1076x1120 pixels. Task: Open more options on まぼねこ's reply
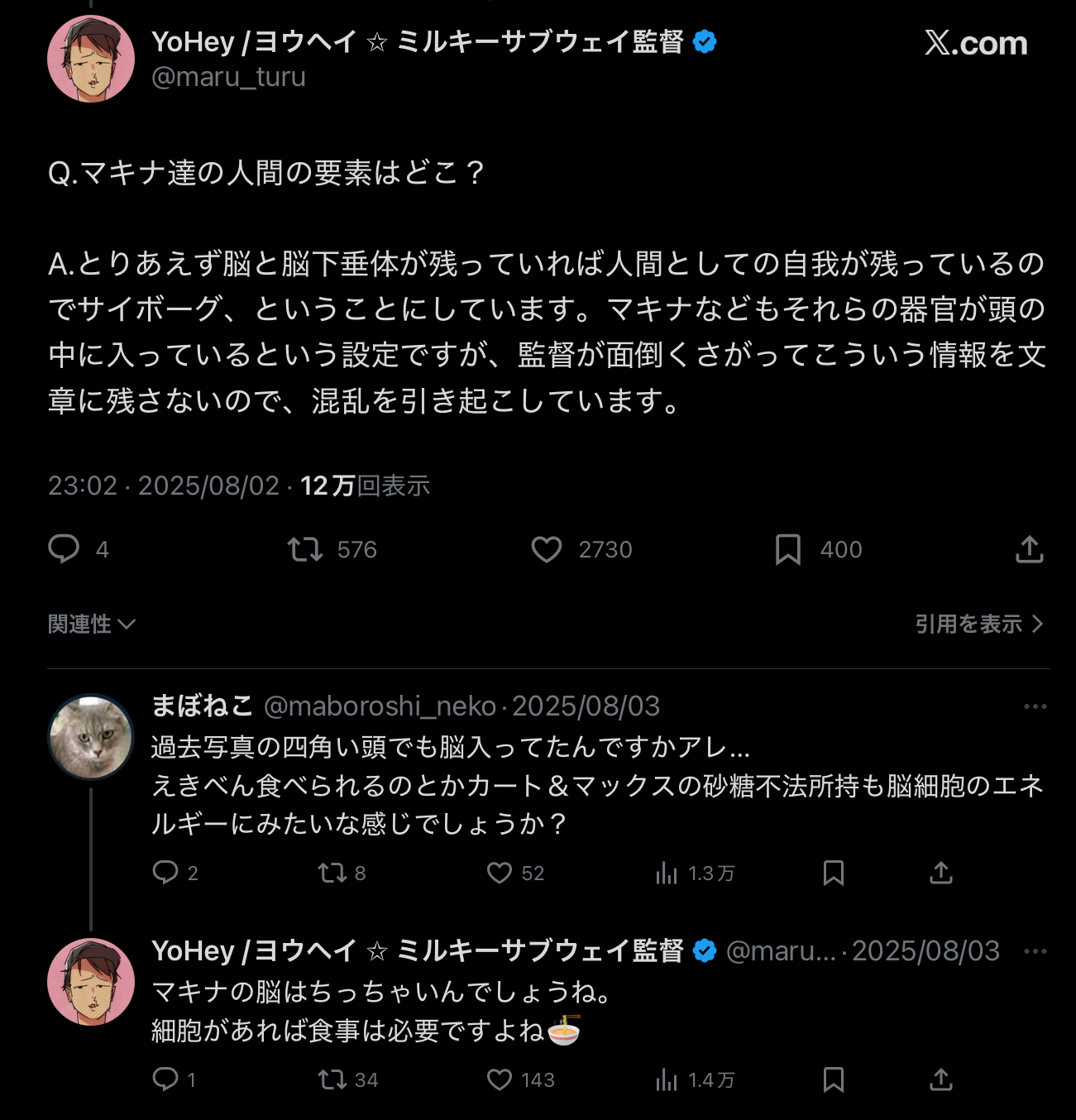[x=1035, y=706]
